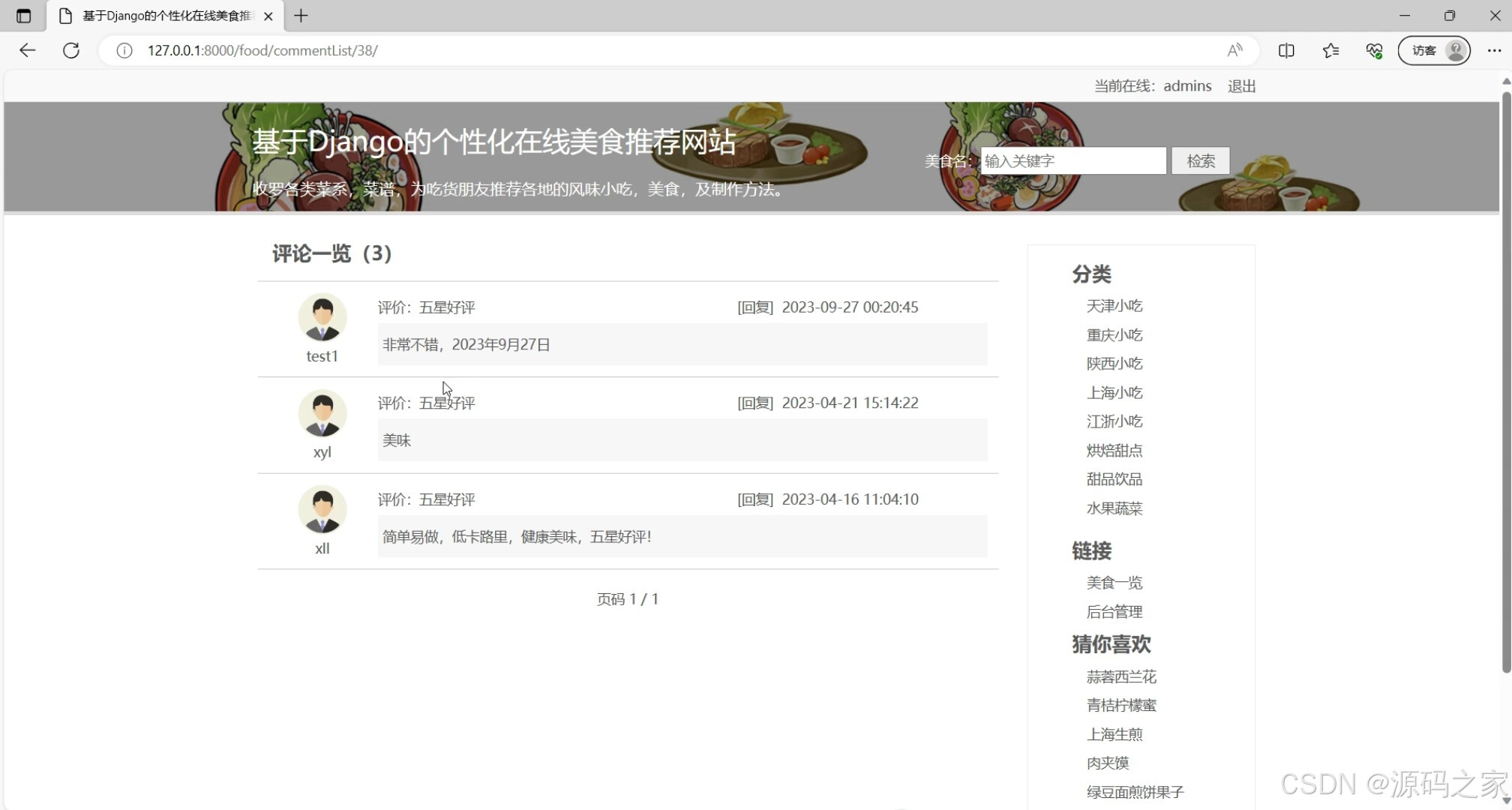Select the 蒜蓉西兰花 recommendation
This screenshot has height=810, width=1512.
(1121, 676)
